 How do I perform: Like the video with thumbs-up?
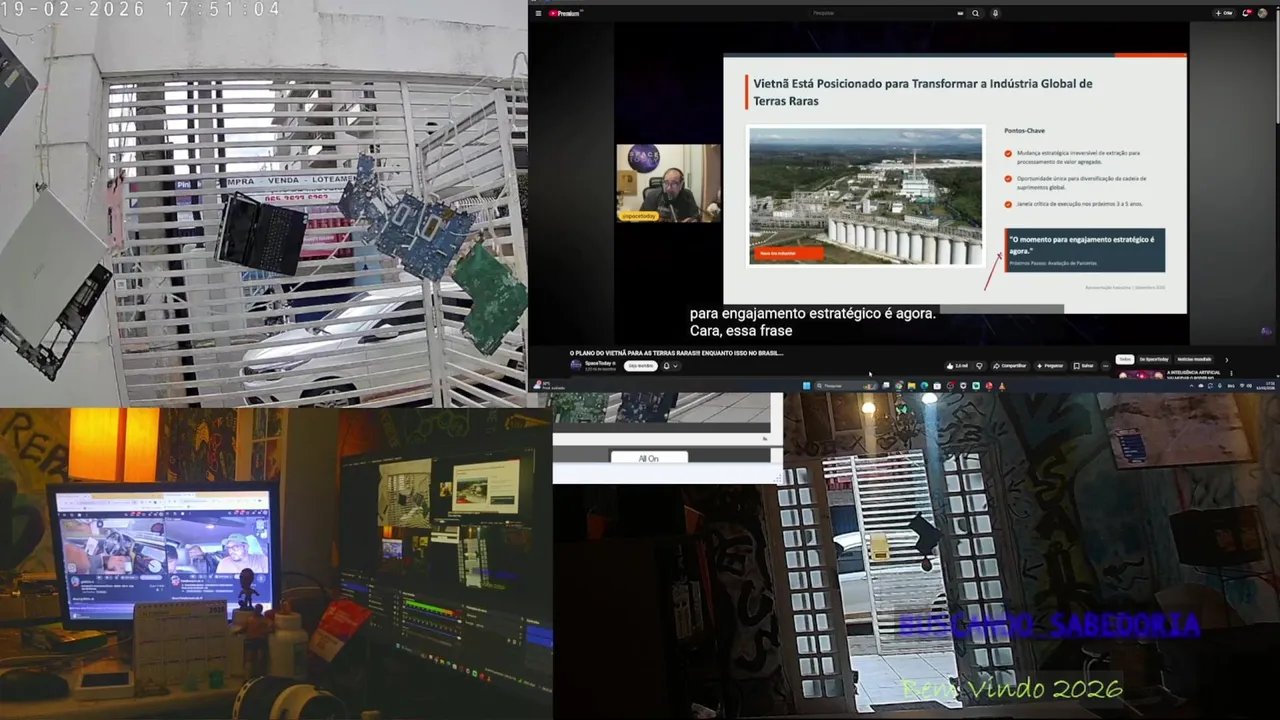click(x=958, y=366)
